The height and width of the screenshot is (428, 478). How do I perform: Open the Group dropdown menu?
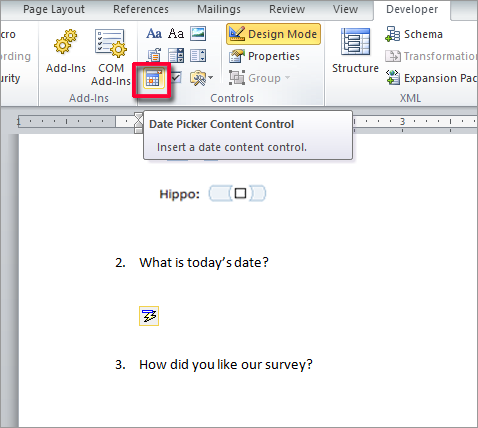pos(260,78)
